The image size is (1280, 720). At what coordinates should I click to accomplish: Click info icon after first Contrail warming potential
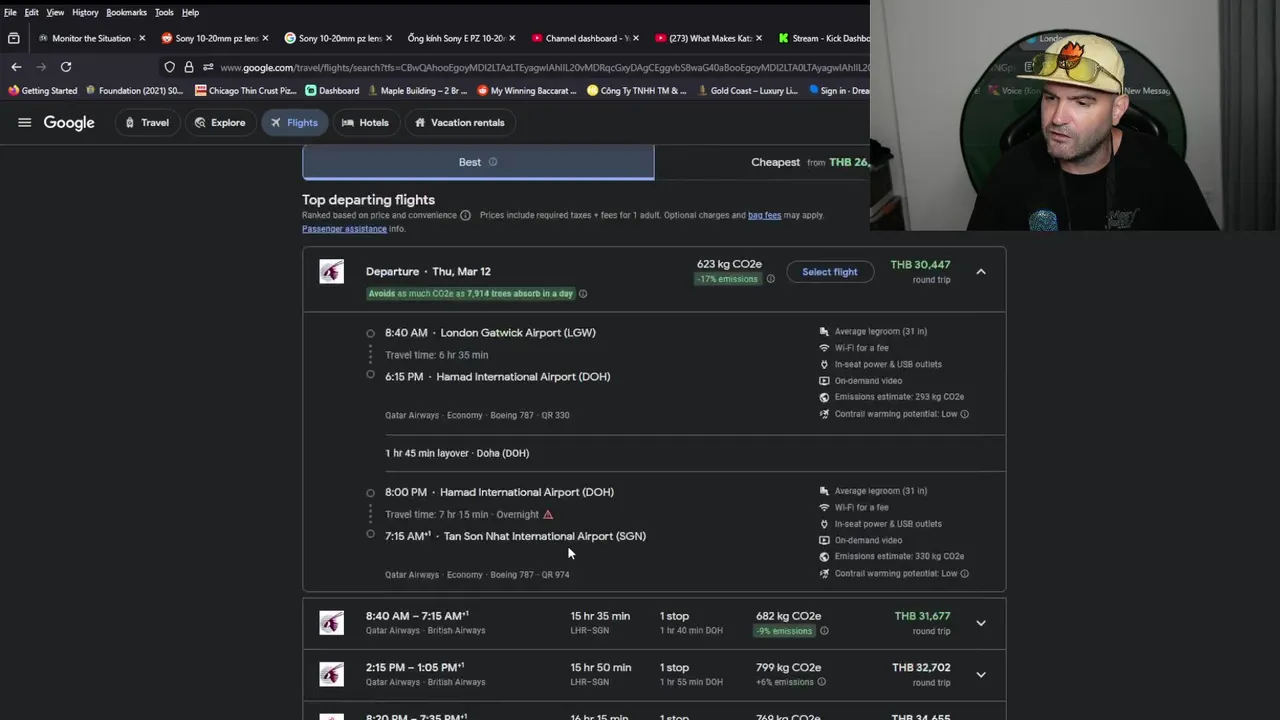pyautogui.click(x=964, y=414)
